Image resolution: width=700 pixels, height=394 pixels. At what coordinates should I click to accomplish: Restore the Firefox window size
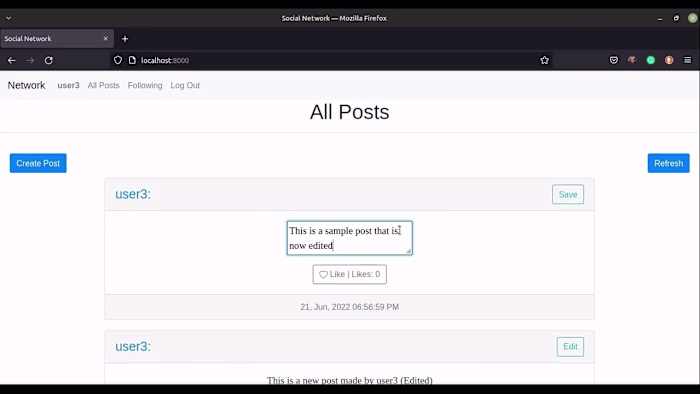(676, 18)
